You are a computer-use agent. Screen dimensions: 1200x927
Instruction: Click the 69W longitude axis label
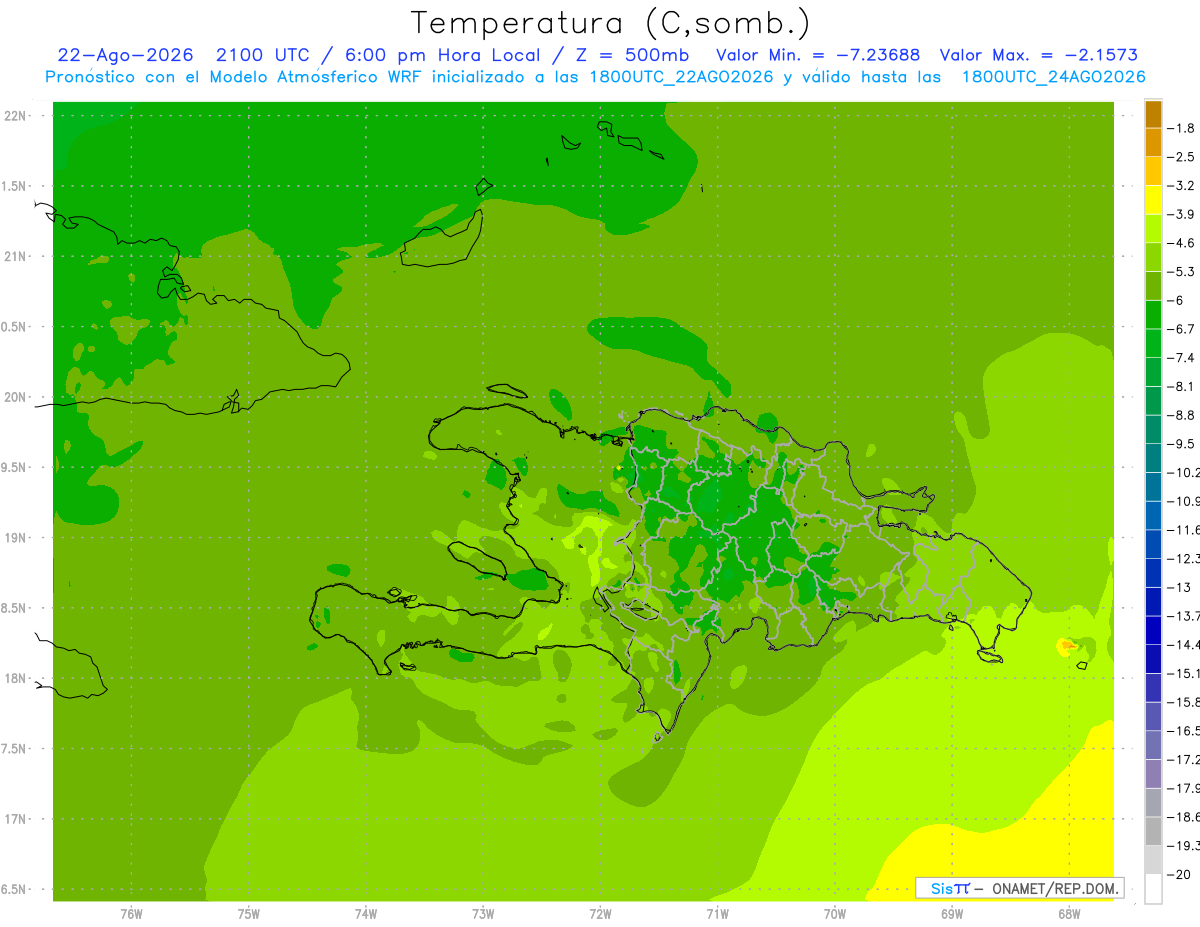coord(952,914)
